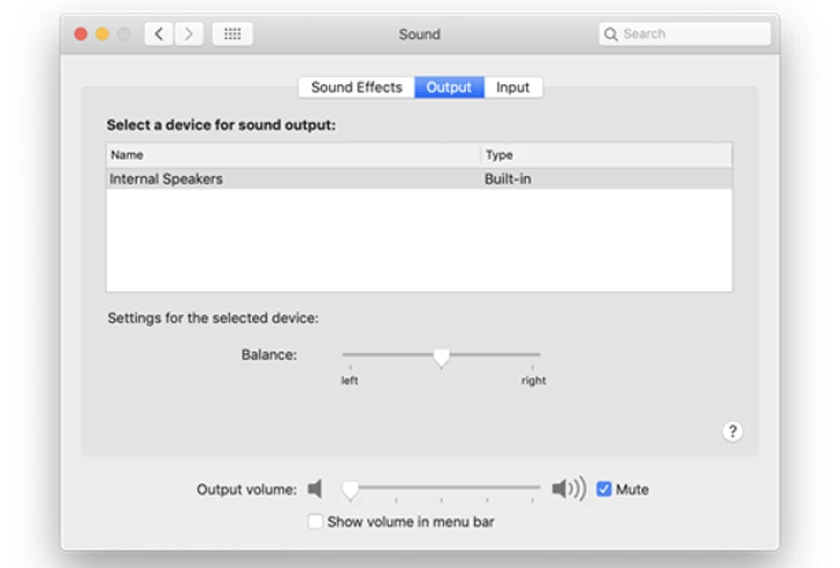840x568 pixels.
Task: Open help with the question mark button
Action: point(732,431)
